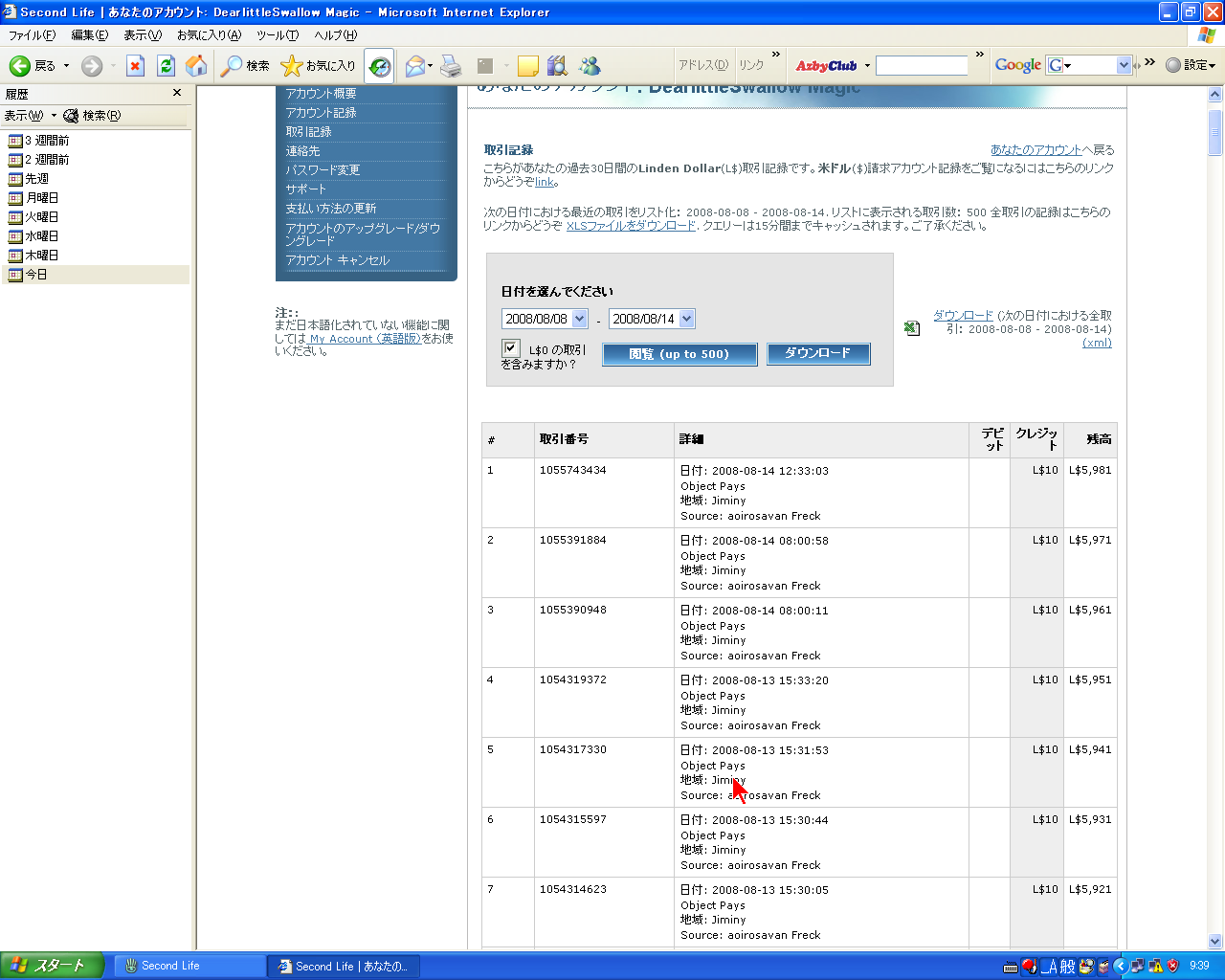Click the blue ダウンロード button
The width and height of the screenshot is (1225, 980).
tap(818, 353)
